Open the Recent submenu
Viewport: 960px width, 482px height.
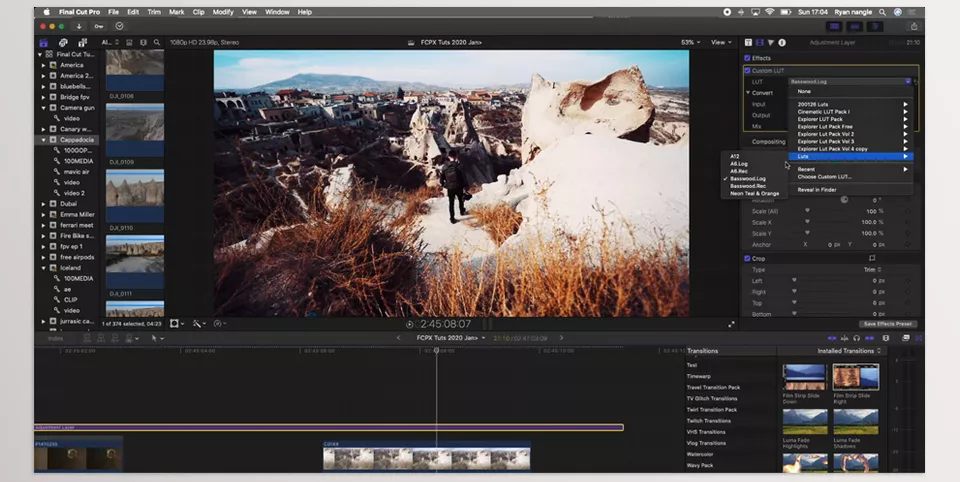[x=850, y=169]
